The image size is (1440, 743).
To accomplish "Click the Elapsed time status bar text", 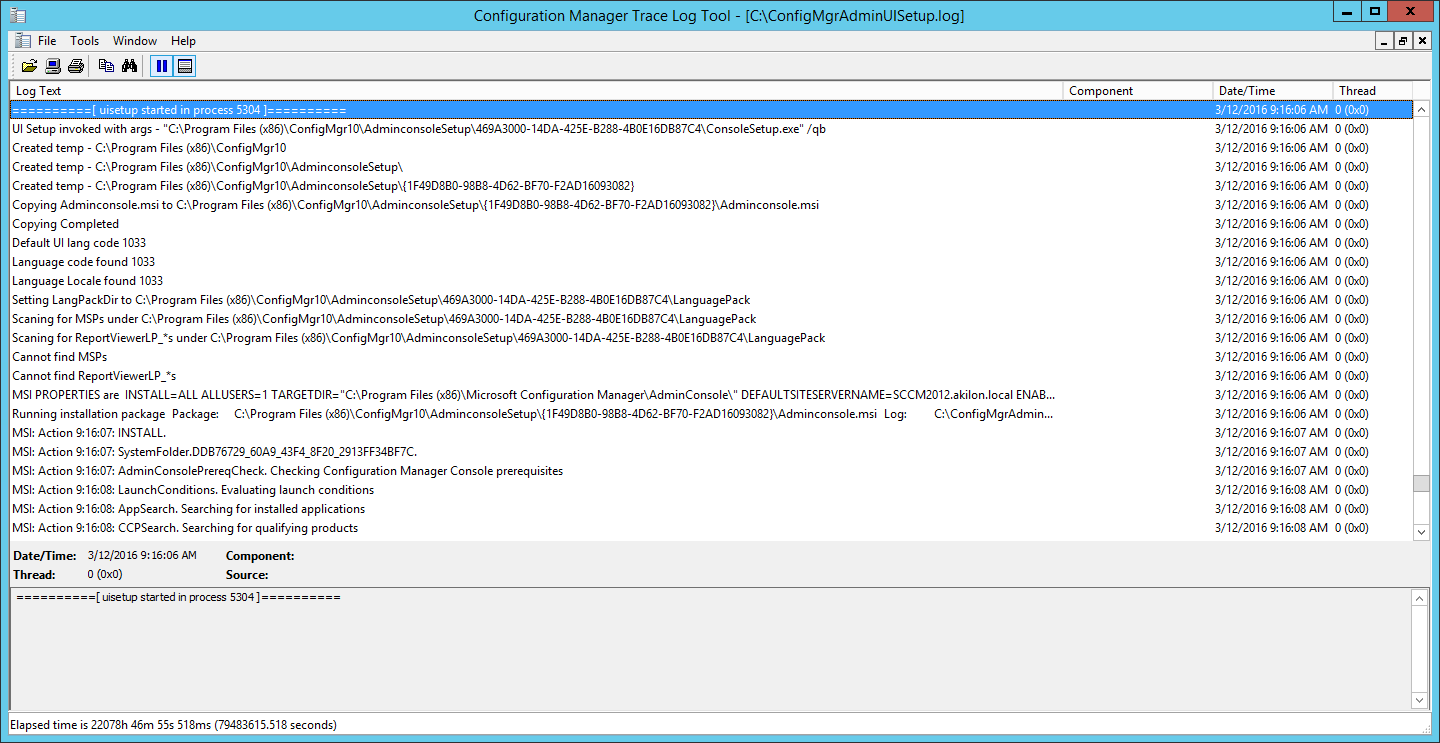I will coord(173,725).
